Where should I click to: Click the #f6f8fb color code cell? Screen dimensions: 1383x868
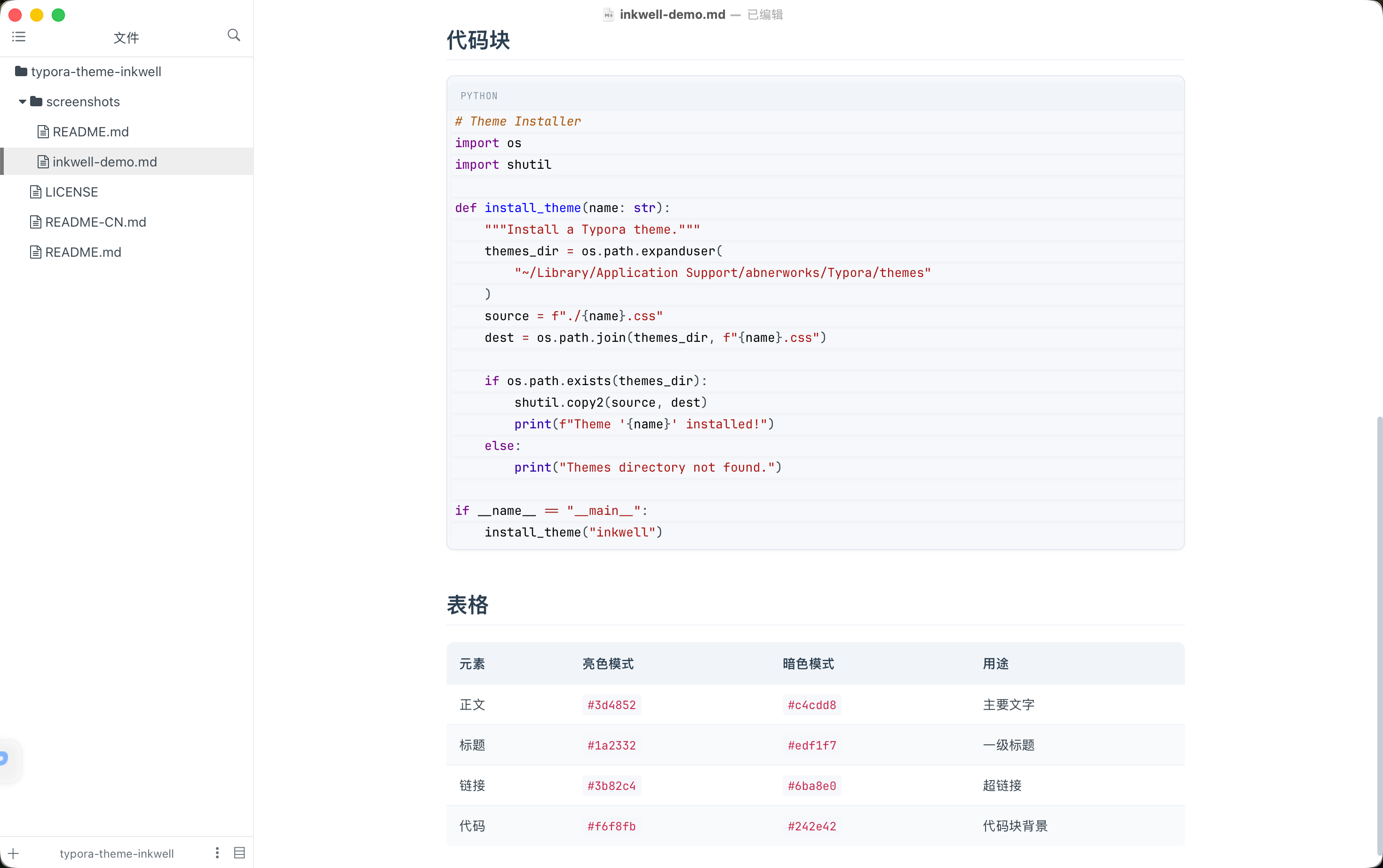click(612, 826)
